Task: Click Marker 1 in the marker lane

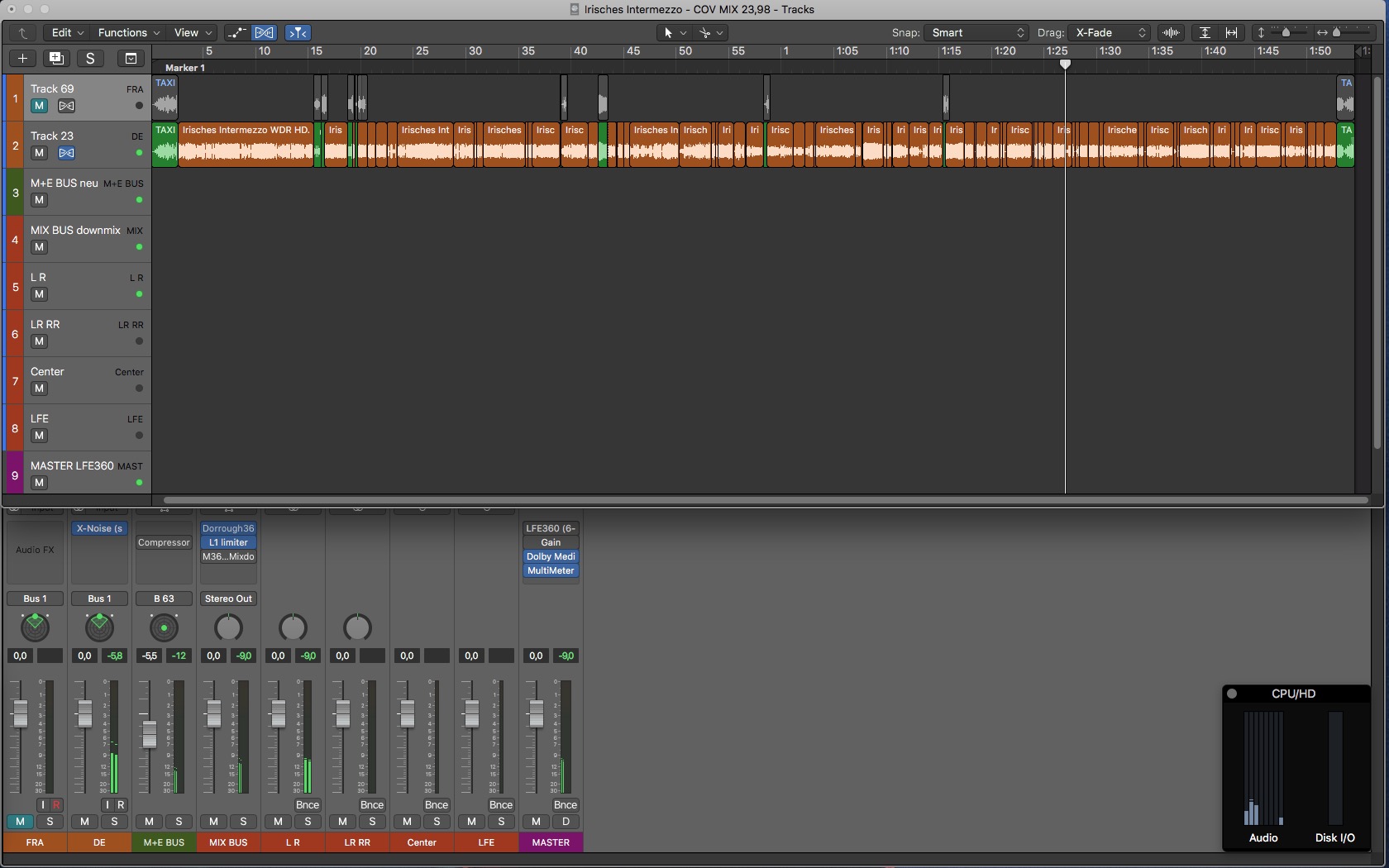Action: pyautogui.click(x=185, y=68)
